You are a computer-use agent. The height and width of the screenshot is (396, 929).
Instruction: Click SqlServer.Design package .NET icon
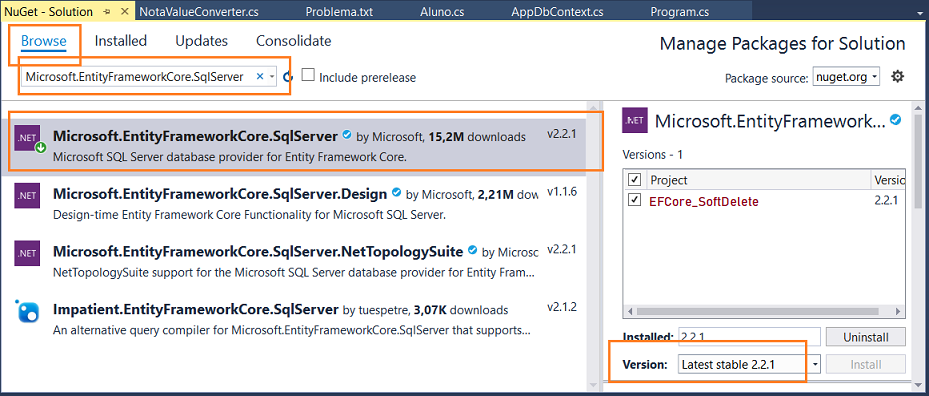point(27,195)
